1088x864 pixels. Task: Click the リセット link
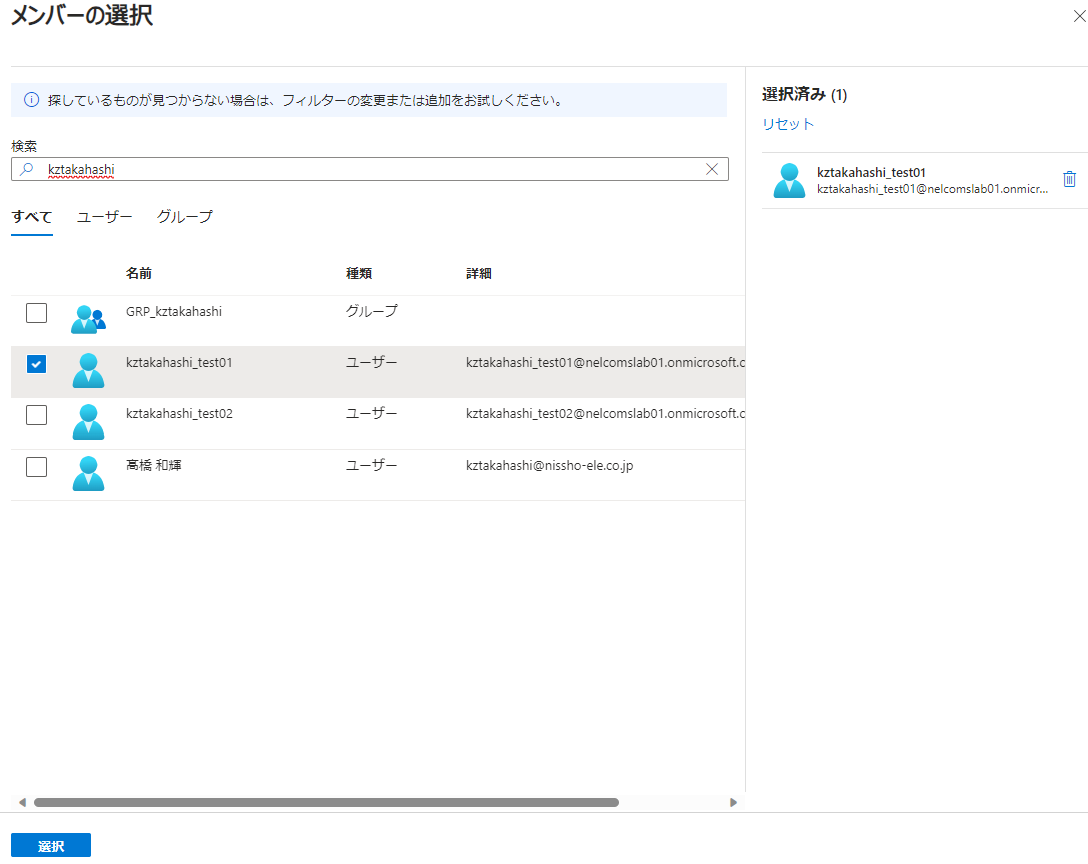pyautogui.click(x=788, y=124)
